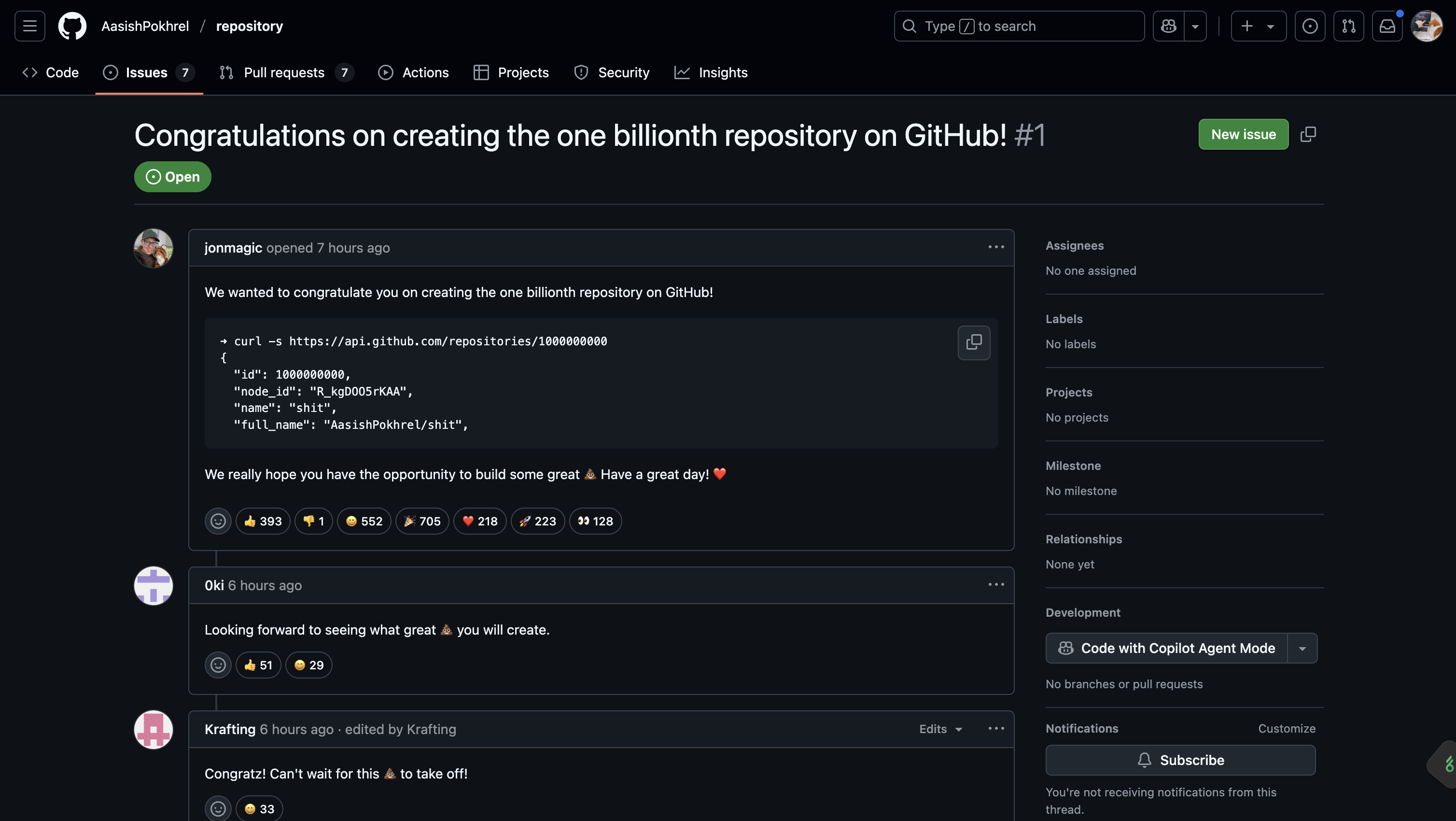Click the GitHub Octocat logo
The image size is (1456, 821).
(x=72, y=26)
